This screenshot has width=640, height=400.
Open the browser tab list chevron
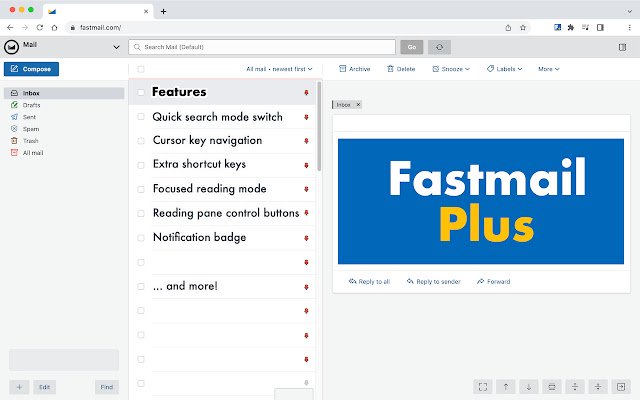tap(629, 11)
